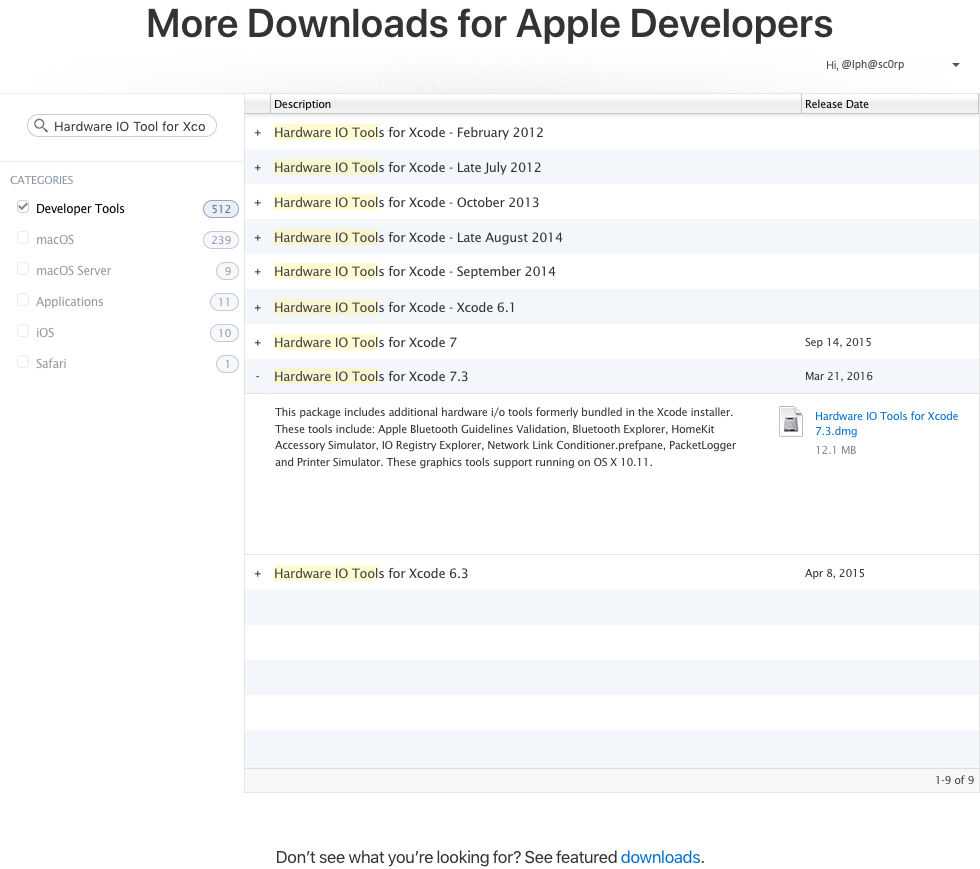Click the Hi, @lph@sc0rp account name
Screen dimensions: 980x869
(865, 64)
